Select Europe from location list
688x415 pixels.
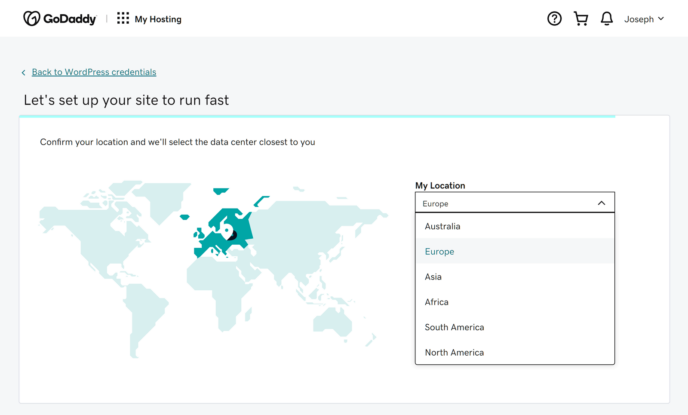(x=515, y=251)
